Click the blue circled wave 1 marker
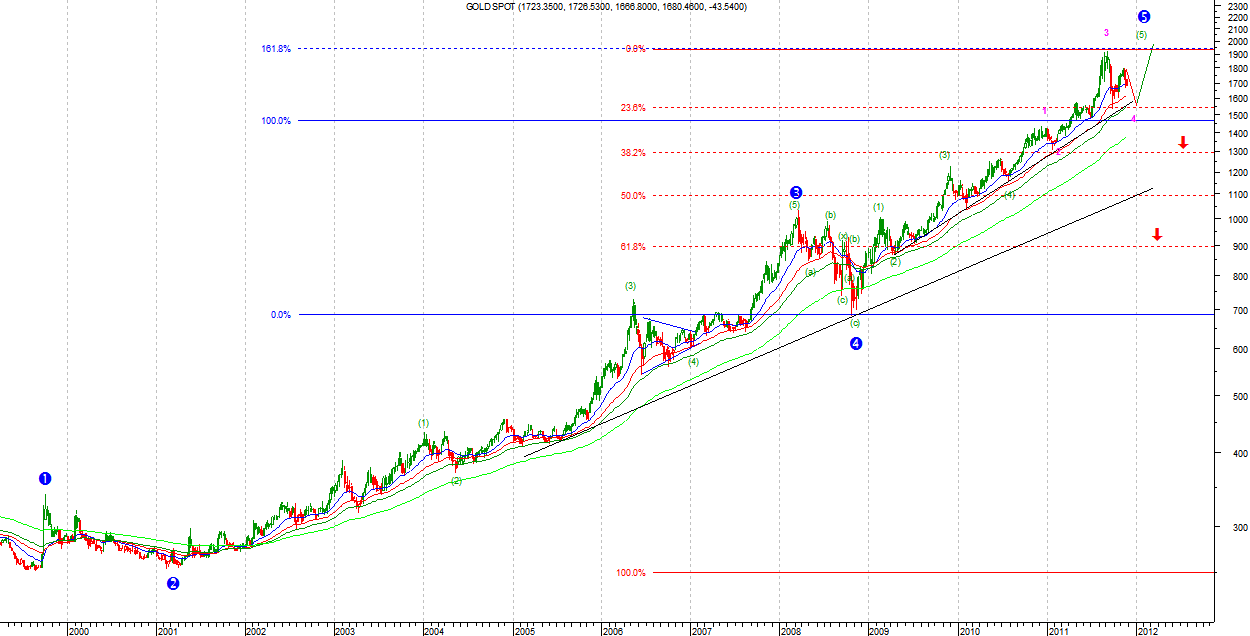 pos(45,478)
